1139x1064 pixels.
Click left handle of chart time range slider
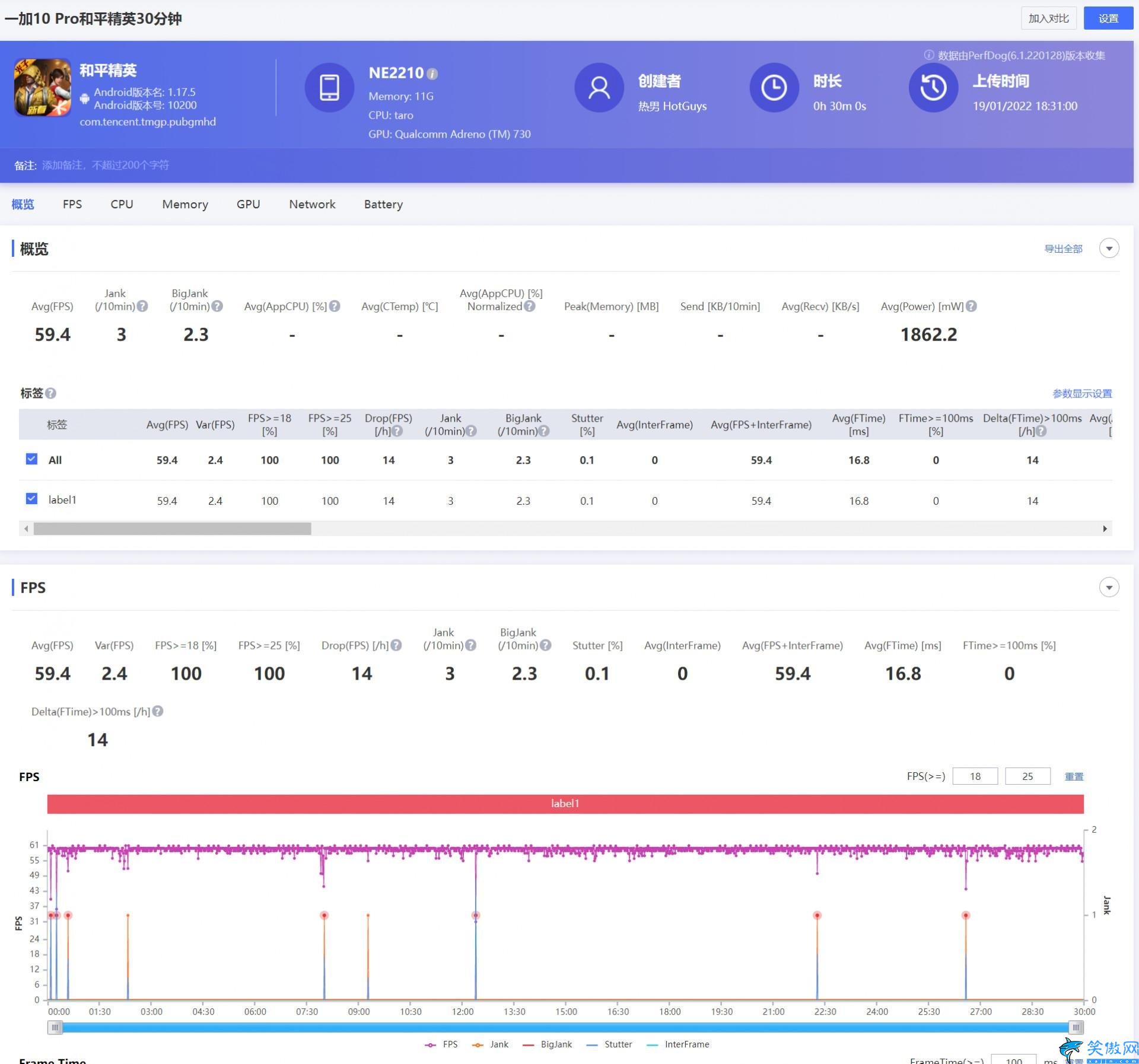point(55,1027)
